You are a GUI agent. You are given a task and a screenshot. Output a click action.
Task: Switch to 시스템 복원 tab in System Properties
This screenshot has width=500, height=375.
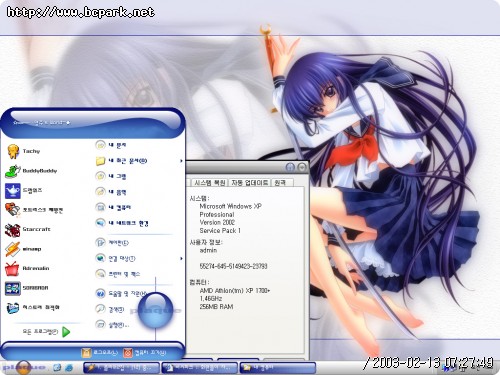[210, 183]
